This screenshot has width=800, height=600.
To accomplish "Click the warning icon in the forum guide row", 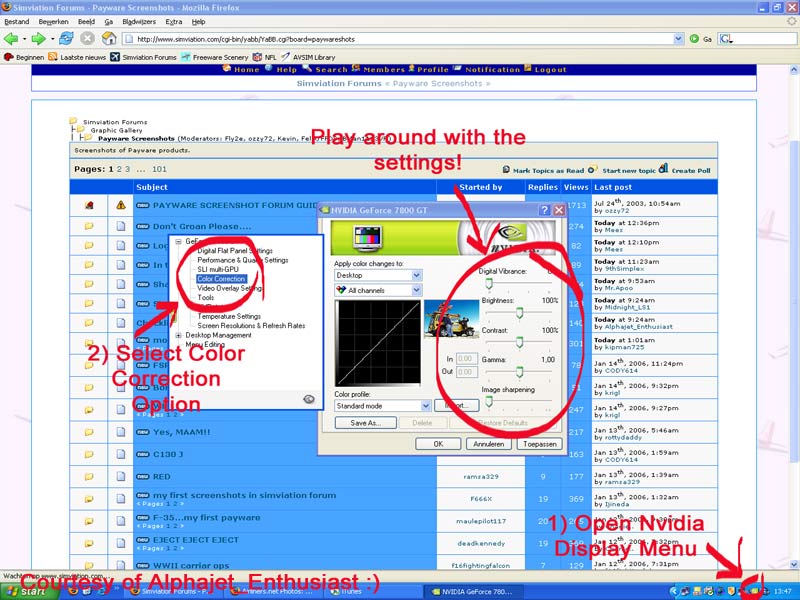I will (x=120, y=205).
